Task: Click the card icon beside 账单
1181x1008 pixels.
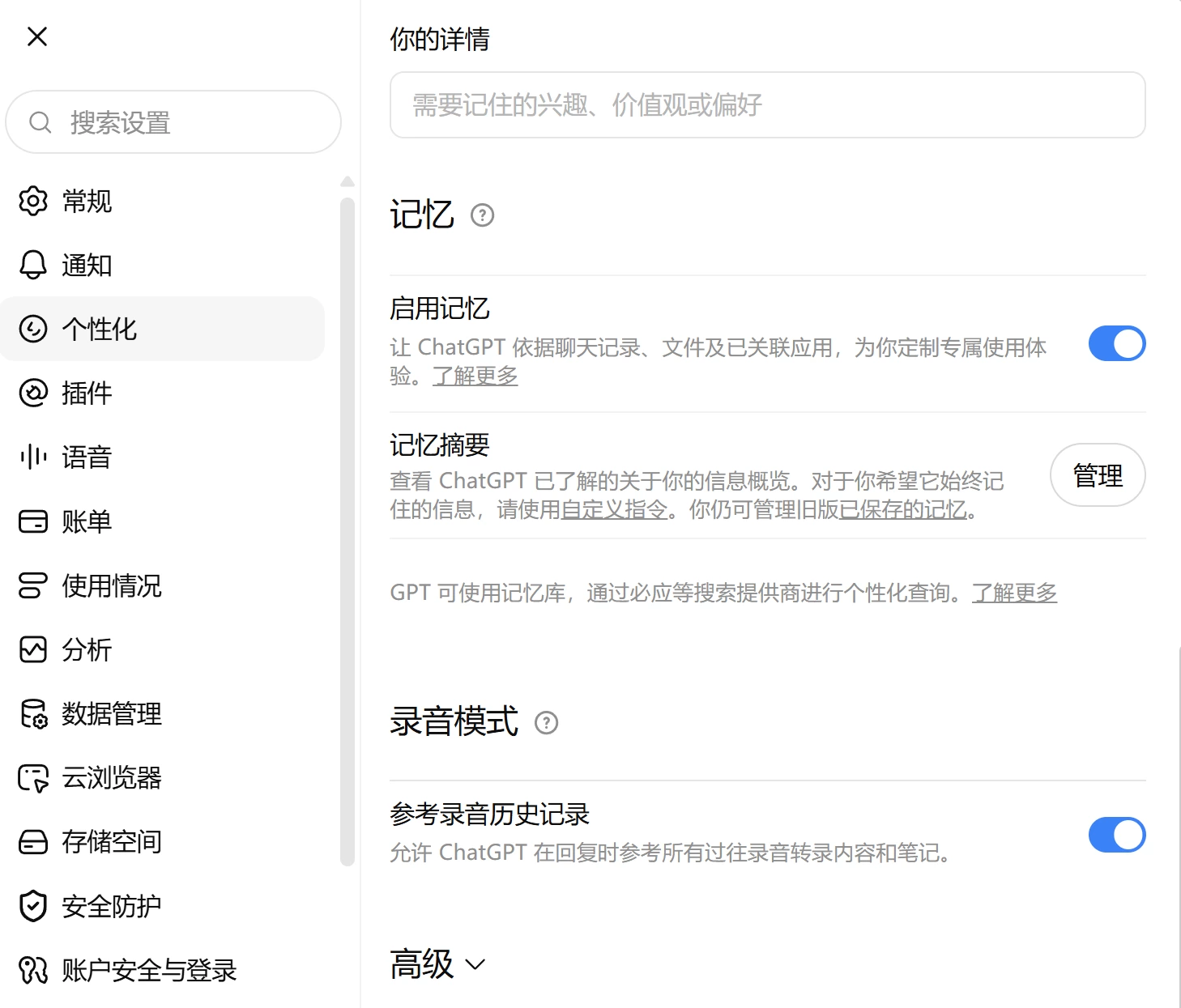Action: [x=33, y=521]
